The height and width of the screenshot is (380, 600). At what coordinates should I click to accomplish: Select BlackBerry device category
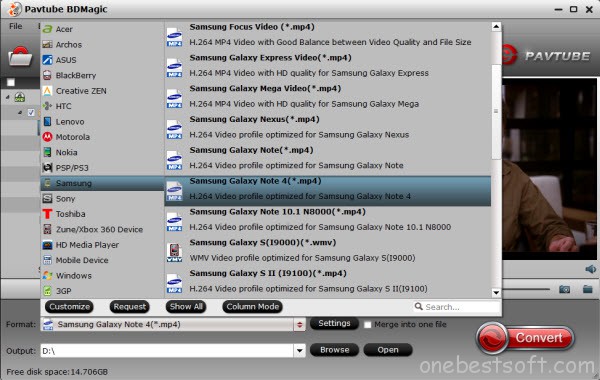point(103,75)
